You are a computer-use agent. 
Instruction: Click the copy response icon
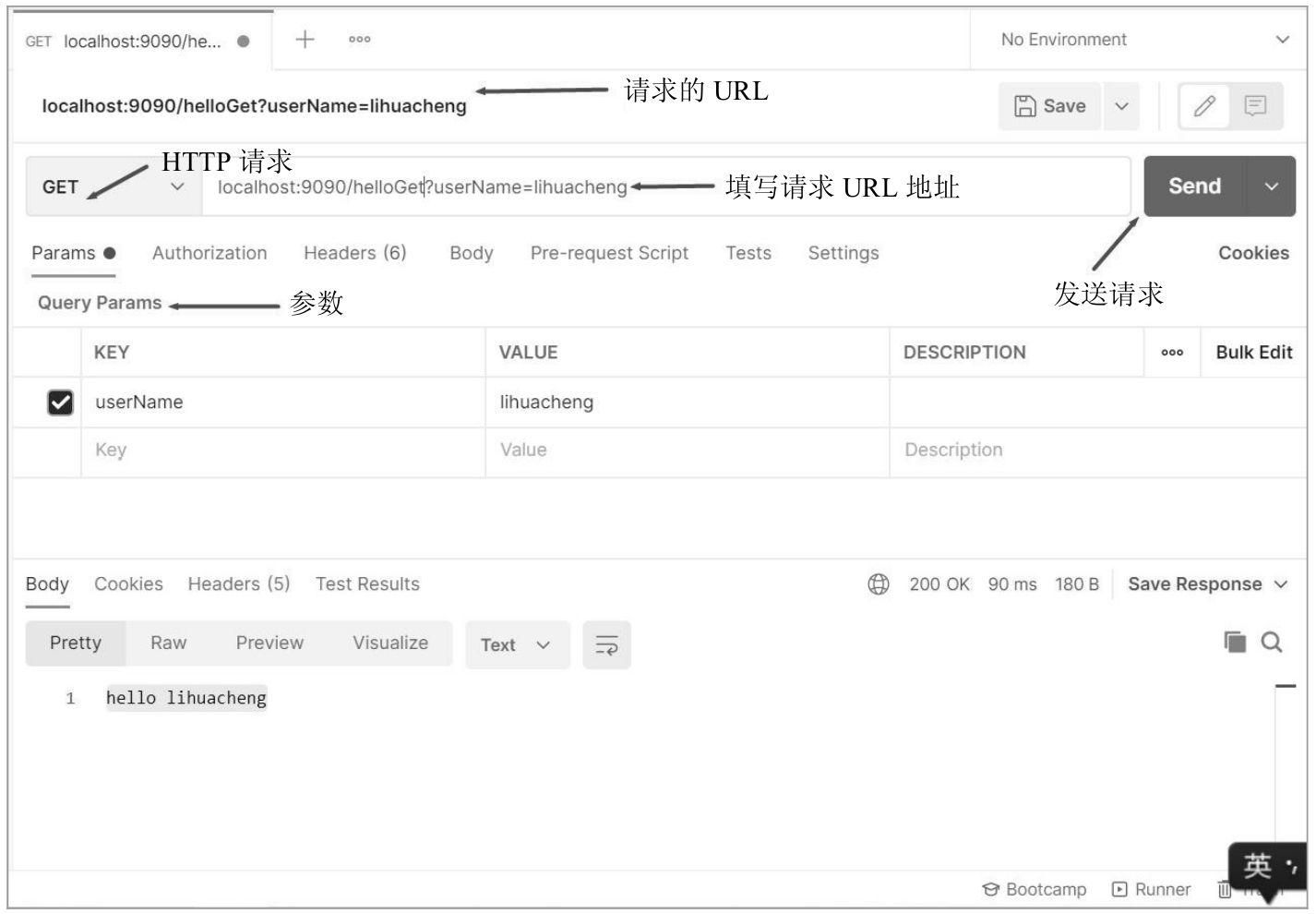(1237, 640)
